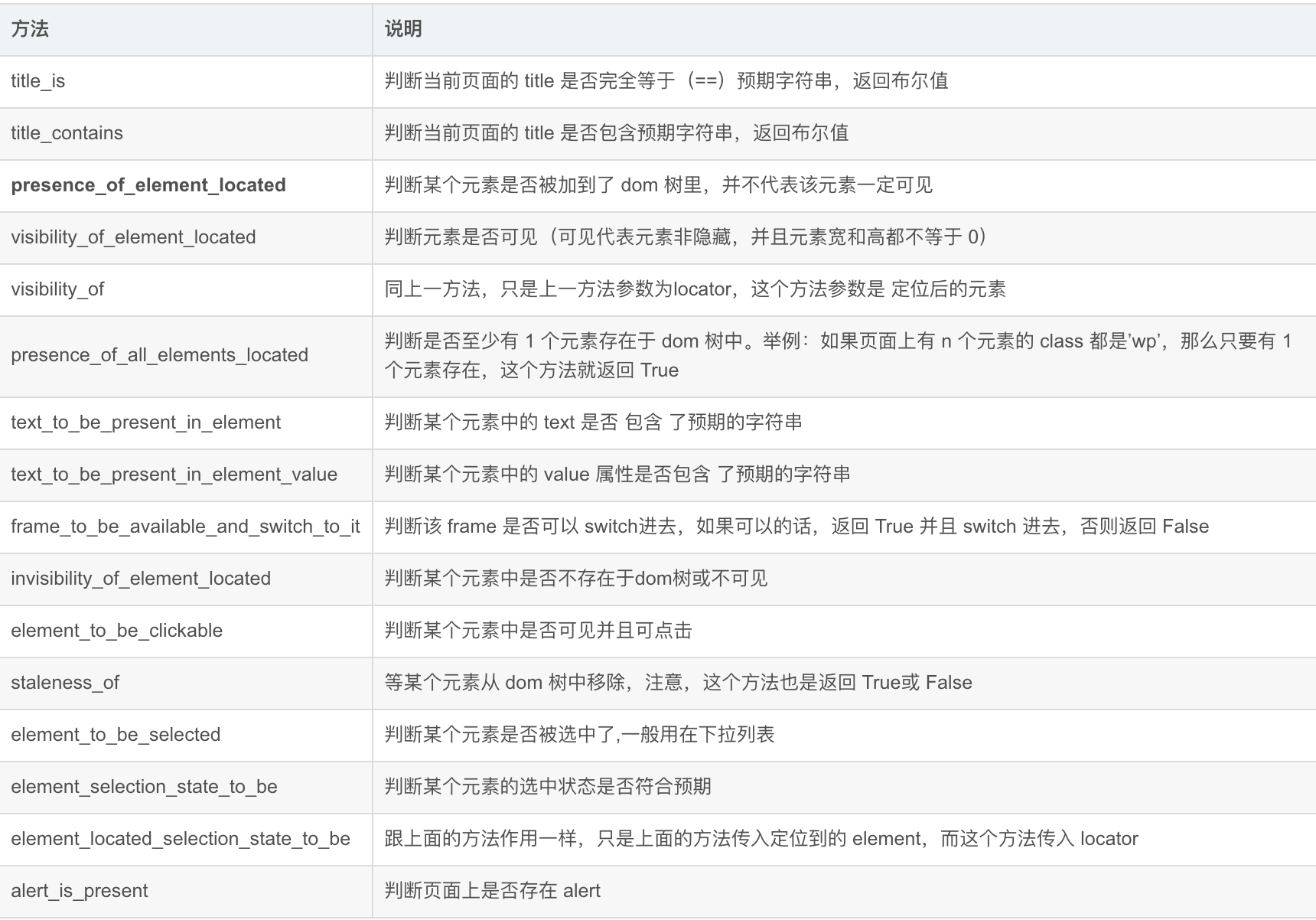Select element_located_selection_state_to_be cell
The height and width of the screenshot is (920, 1316).
pos(186,839)
